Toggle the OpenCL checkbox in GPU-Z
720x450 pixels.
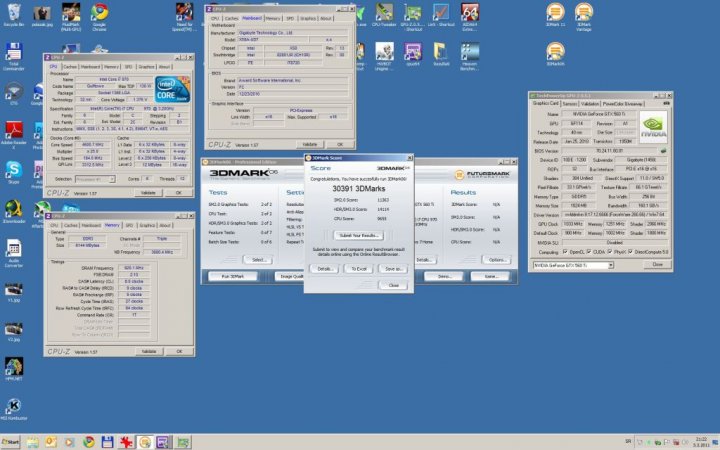tap(565, 252)
